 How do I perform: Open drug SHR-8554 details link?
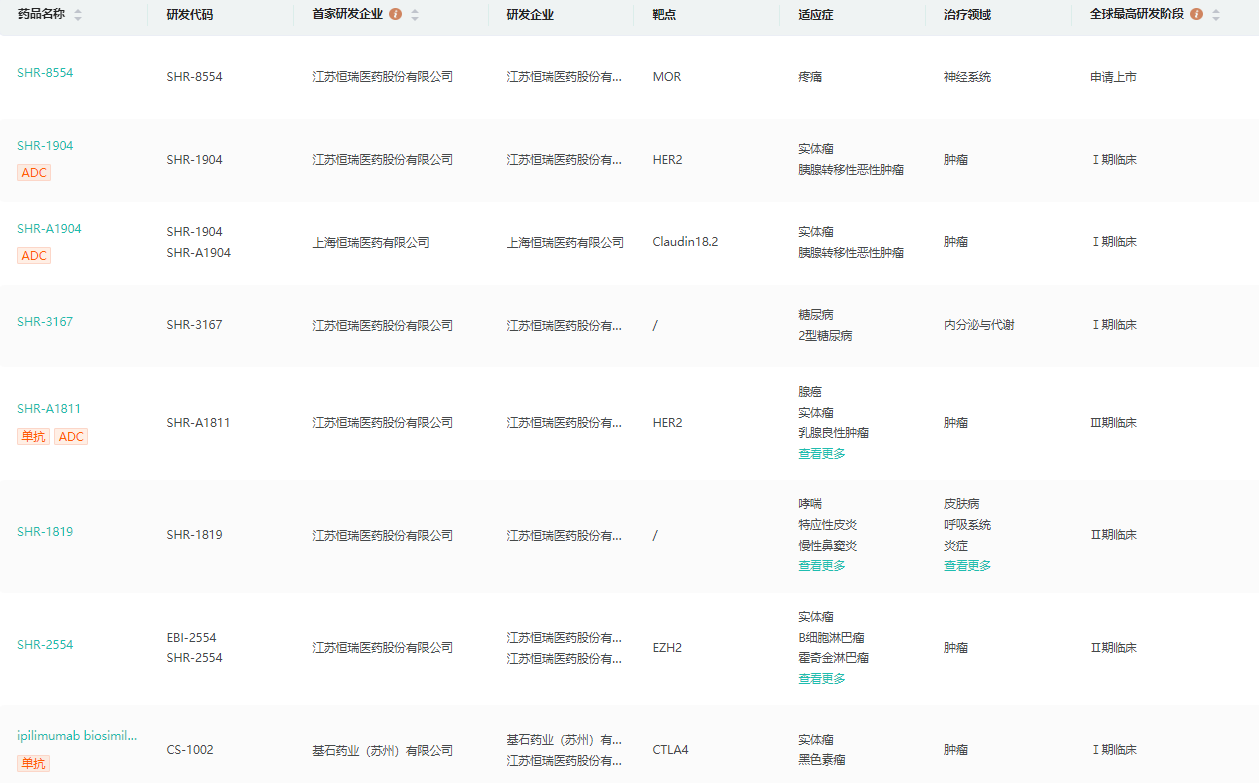pyautogui.click(x=45, y=73)
